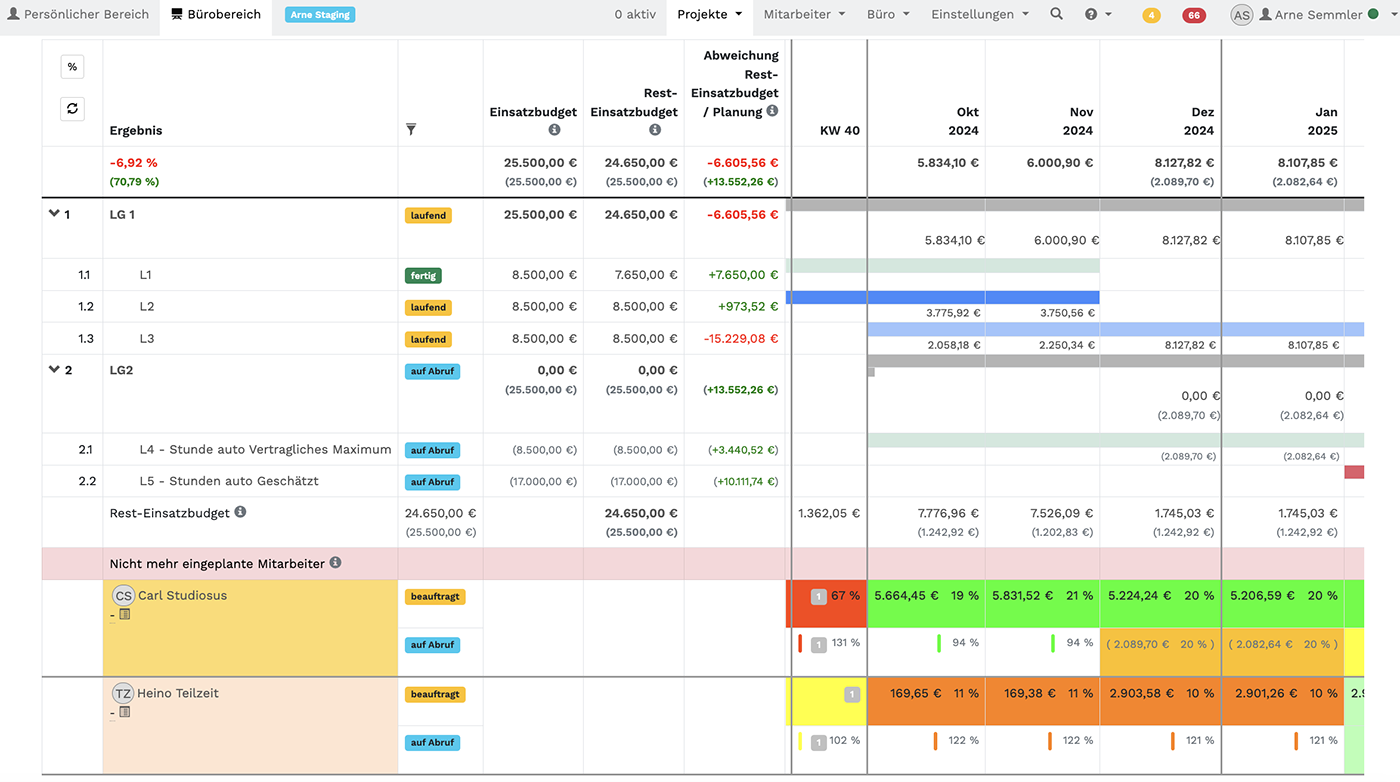The image size is (1400, 782).
Task: Open the Mitarbeiter dropdown menu
Action: (804, 14)
